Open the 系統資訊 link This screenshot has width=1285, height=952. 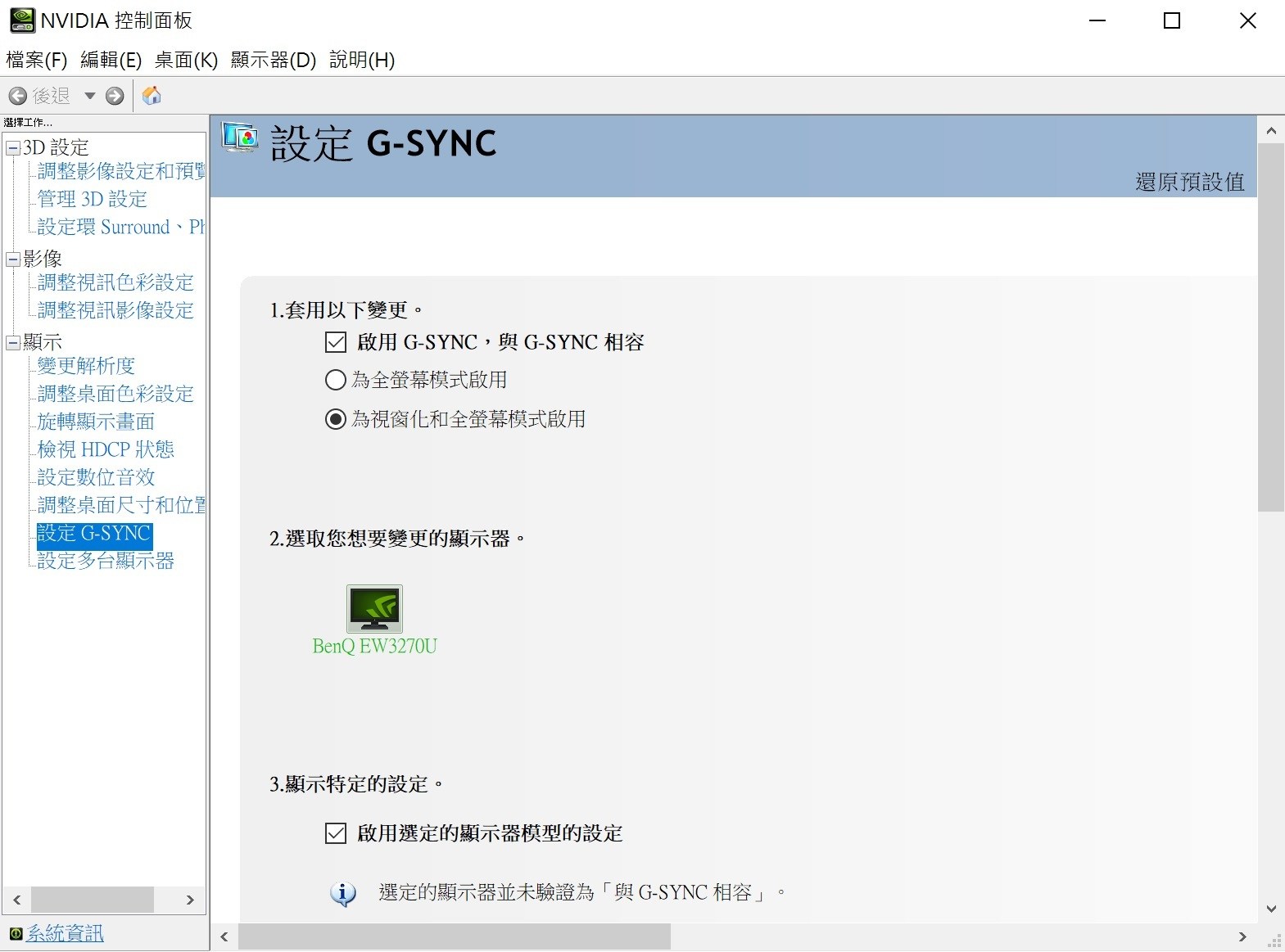click(x=65, y=933)
